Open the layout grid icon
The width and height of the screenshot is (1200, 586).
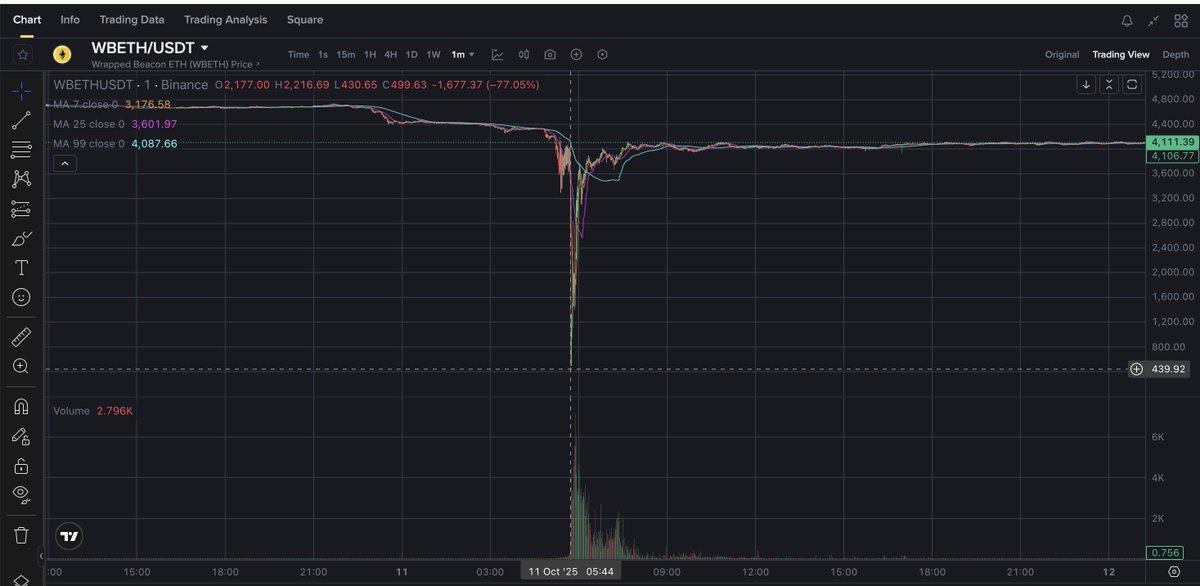[x=1181, y=20]
